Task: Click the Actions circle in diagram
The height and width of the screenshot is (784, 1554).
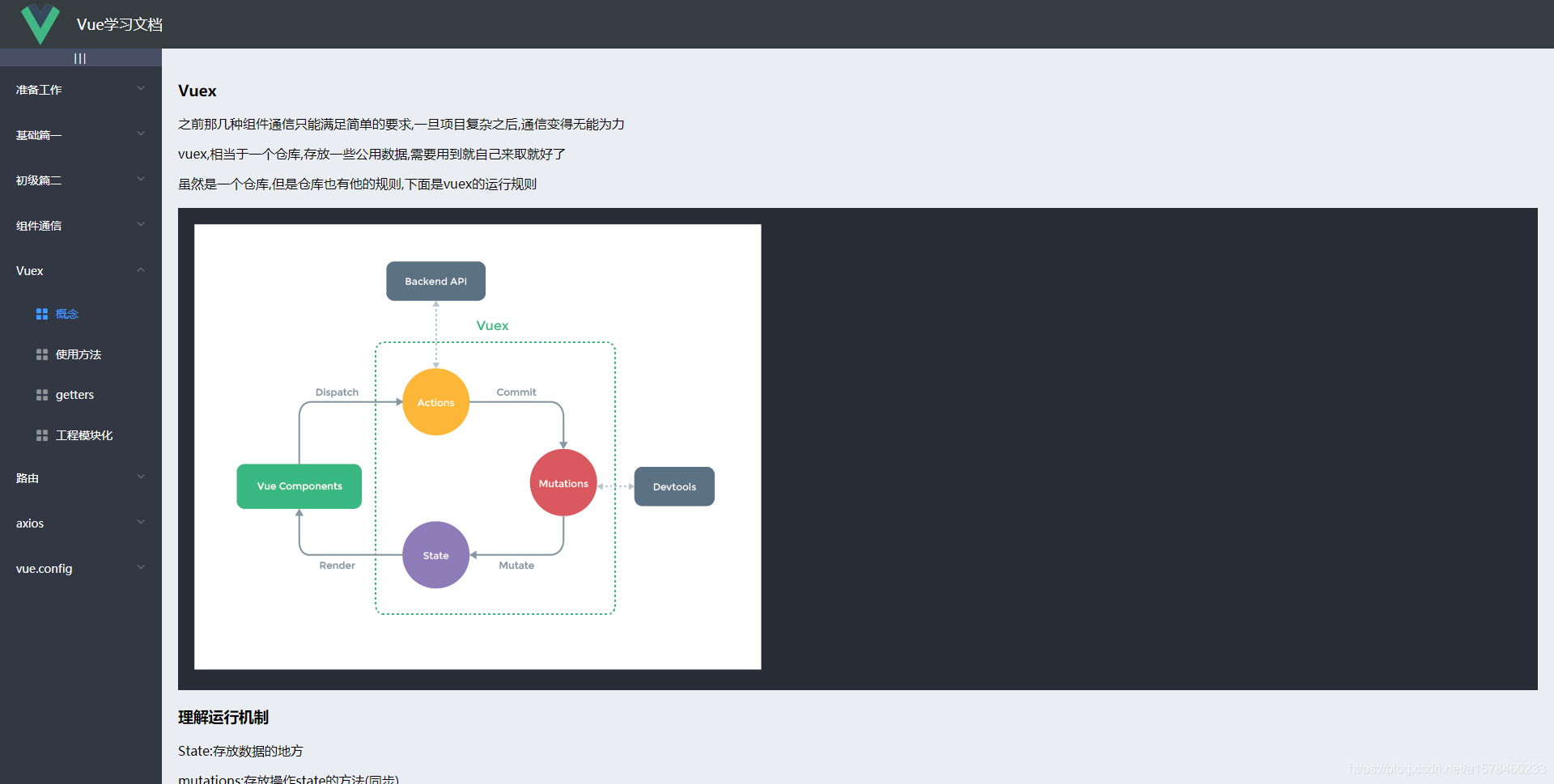Action: tap(435, 402)
